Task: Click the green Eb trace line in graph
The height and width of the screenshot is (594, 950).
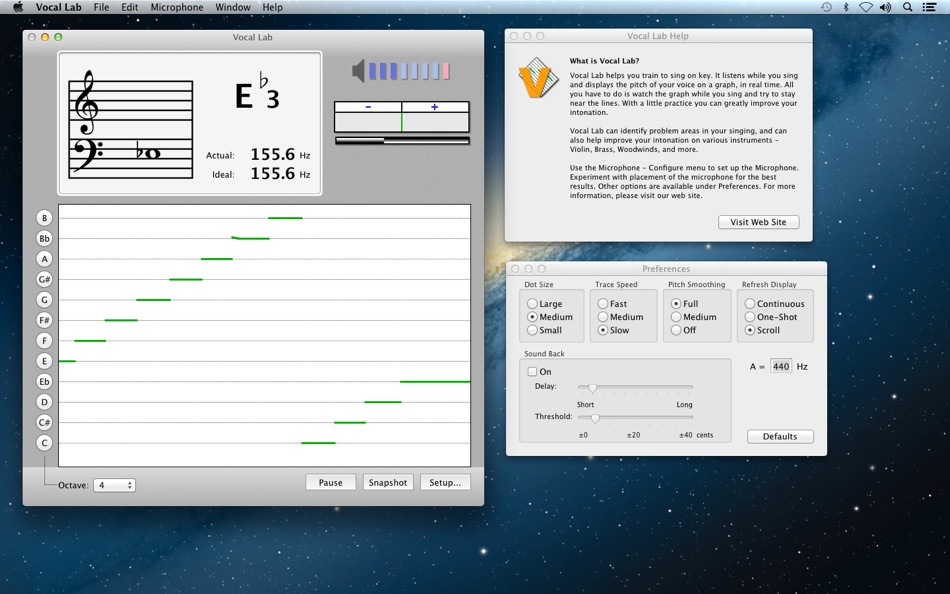Action: tap(435, 382)
